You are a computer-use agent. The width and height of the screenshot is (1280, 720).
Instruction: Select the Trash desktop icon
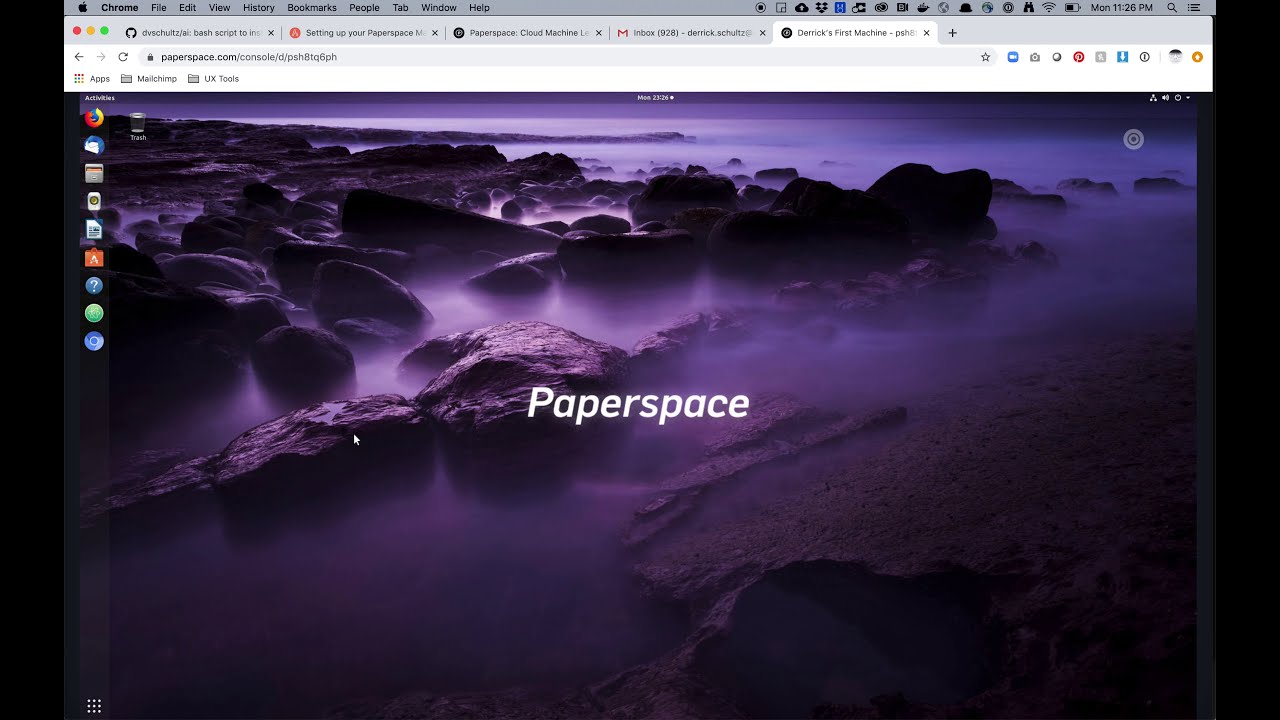[138, 126]
